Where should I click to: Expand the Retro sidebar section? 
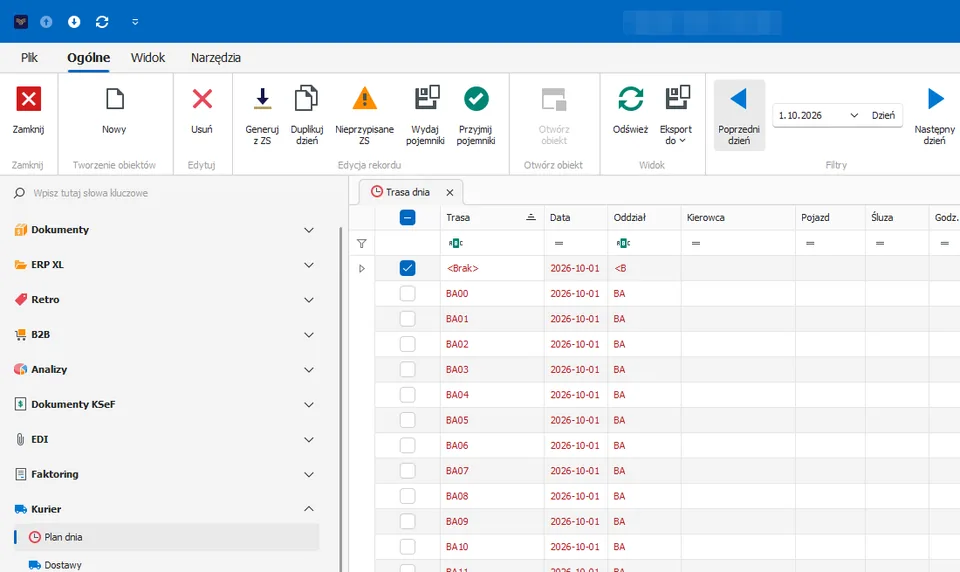point(309,300)
